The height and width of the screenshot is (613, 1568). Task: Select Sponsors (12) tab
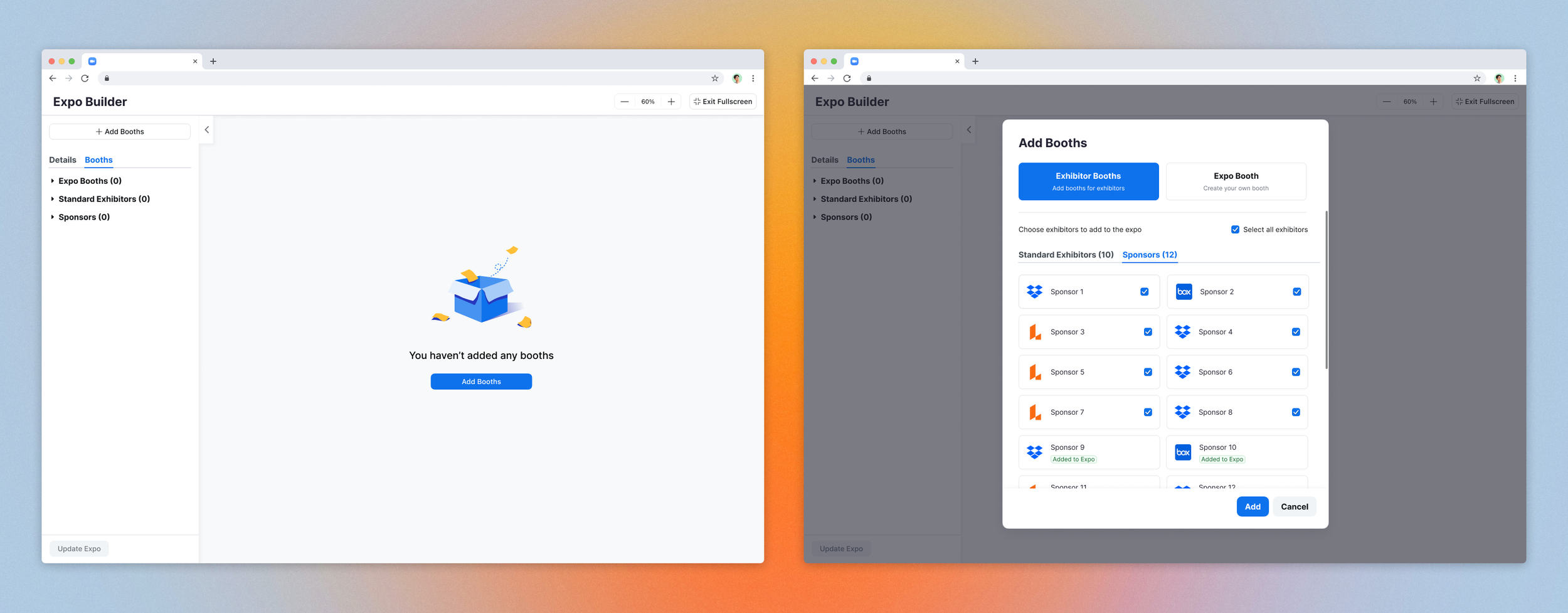click(x=1149, y=255)
